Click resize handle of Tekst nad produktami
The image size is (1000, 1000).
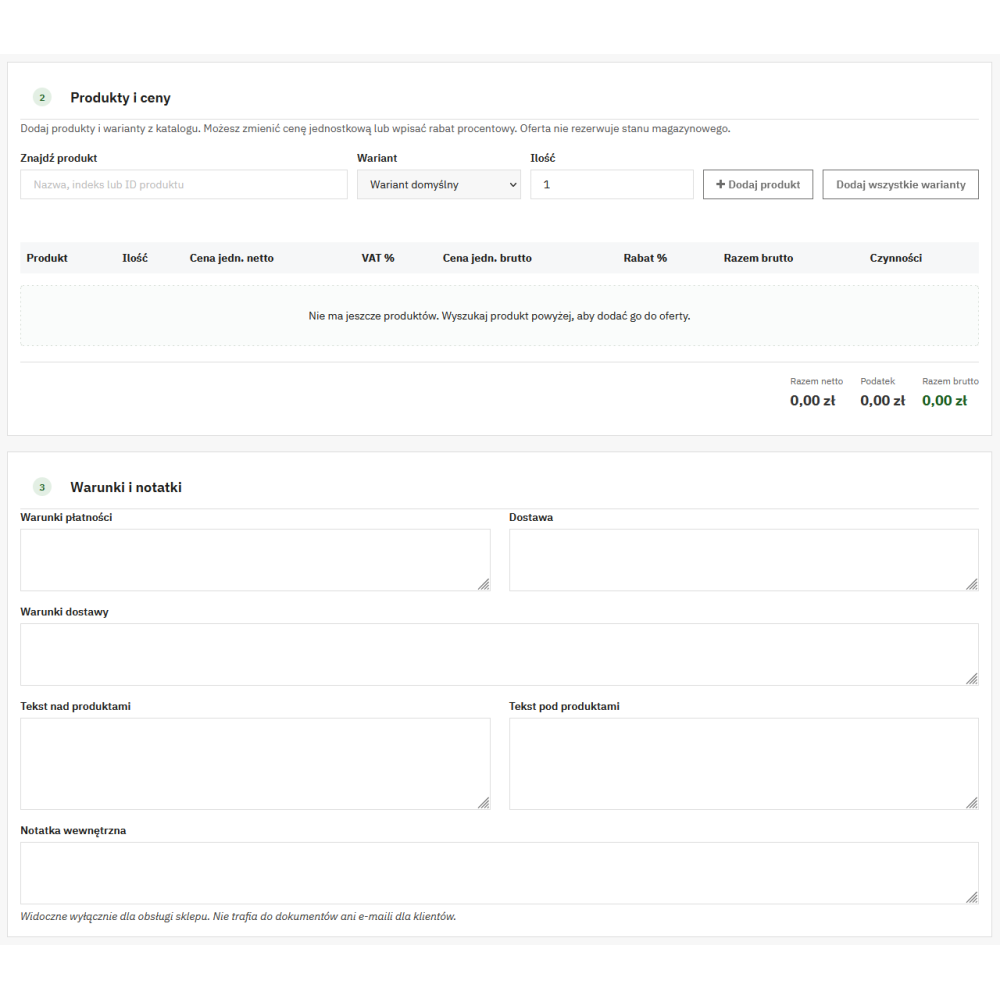pyautogui.click(x=484, y=803)
